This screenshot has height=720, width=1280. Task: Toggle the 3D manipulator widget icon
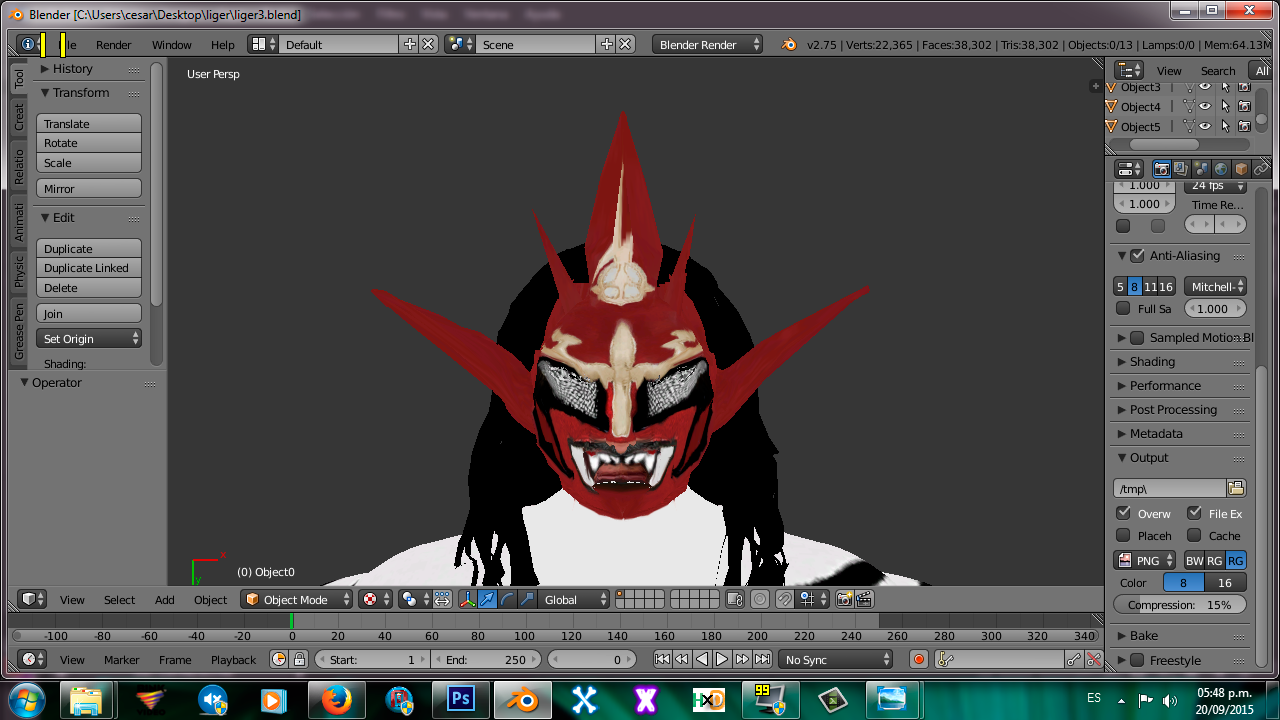pyautogui.click(x=467, y=599)
